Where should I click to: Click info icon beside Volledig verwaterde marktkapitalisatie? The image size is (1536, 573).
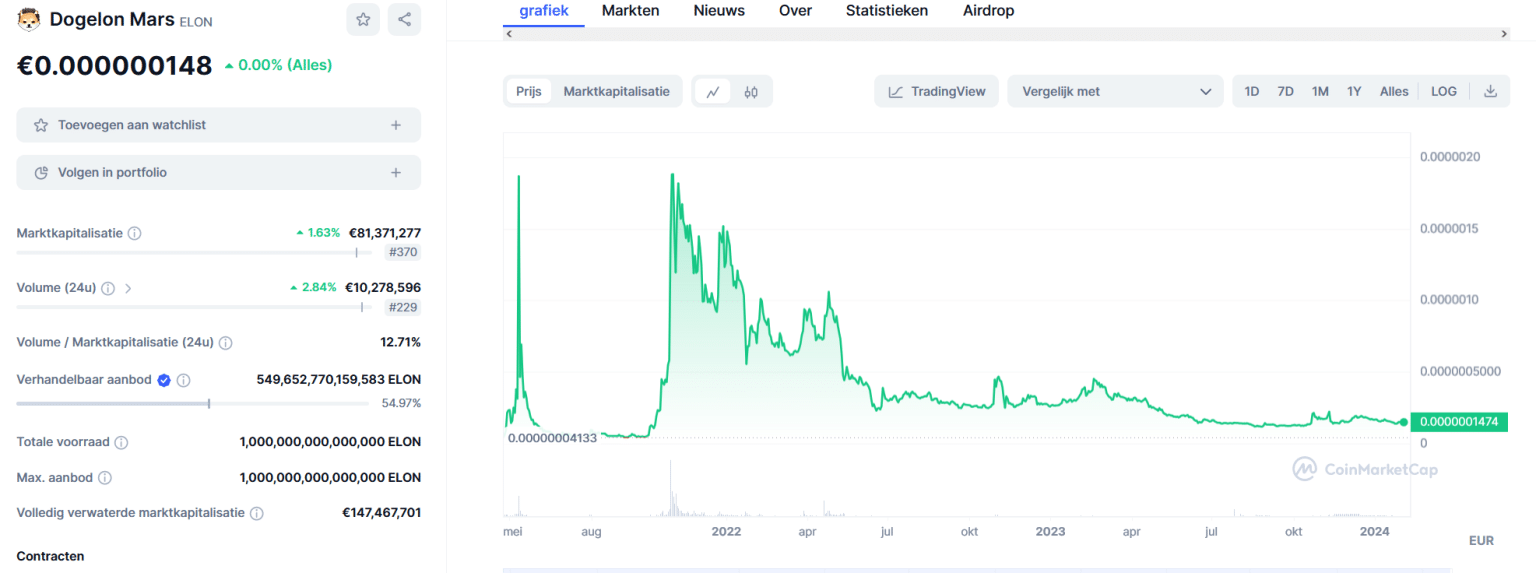257,513
